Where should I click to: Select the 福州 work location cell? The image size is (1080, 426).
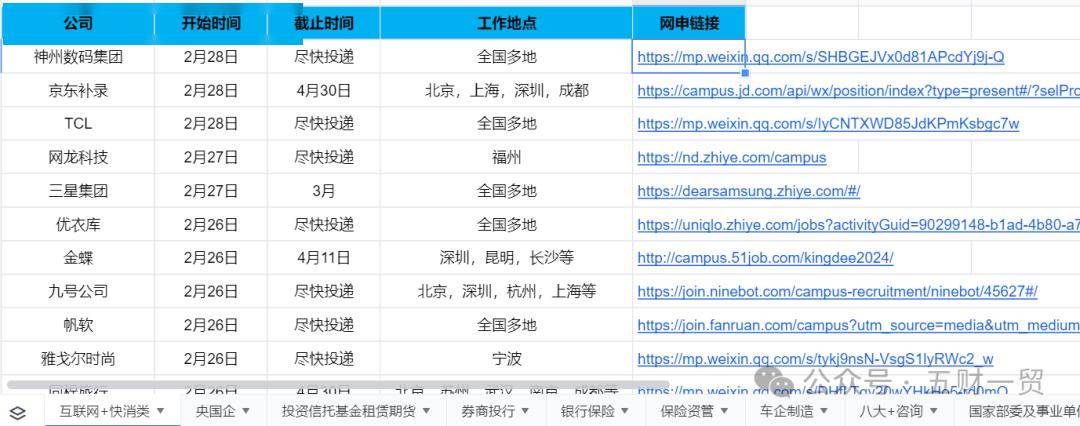click(506, 157)
